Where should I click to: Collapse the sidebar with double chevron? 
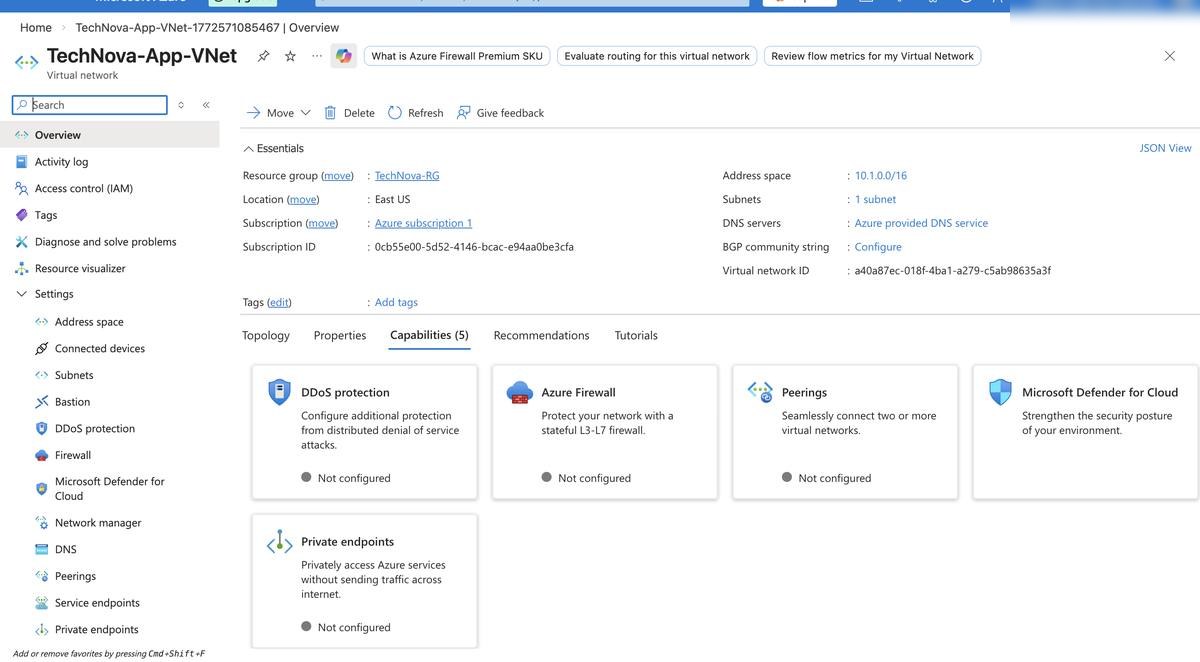pyautogui.click(x=206, y=105)
